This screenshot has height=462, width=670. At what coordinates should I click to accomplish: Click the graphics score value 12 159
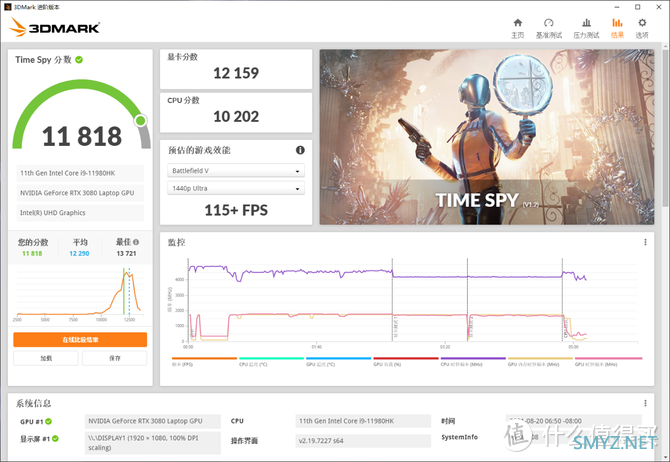click(236, 73)
